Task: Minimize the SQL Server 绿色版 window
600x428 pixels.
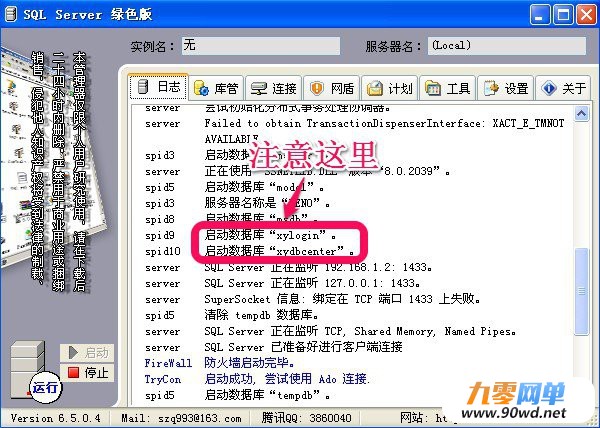Action: pos(540,15)
